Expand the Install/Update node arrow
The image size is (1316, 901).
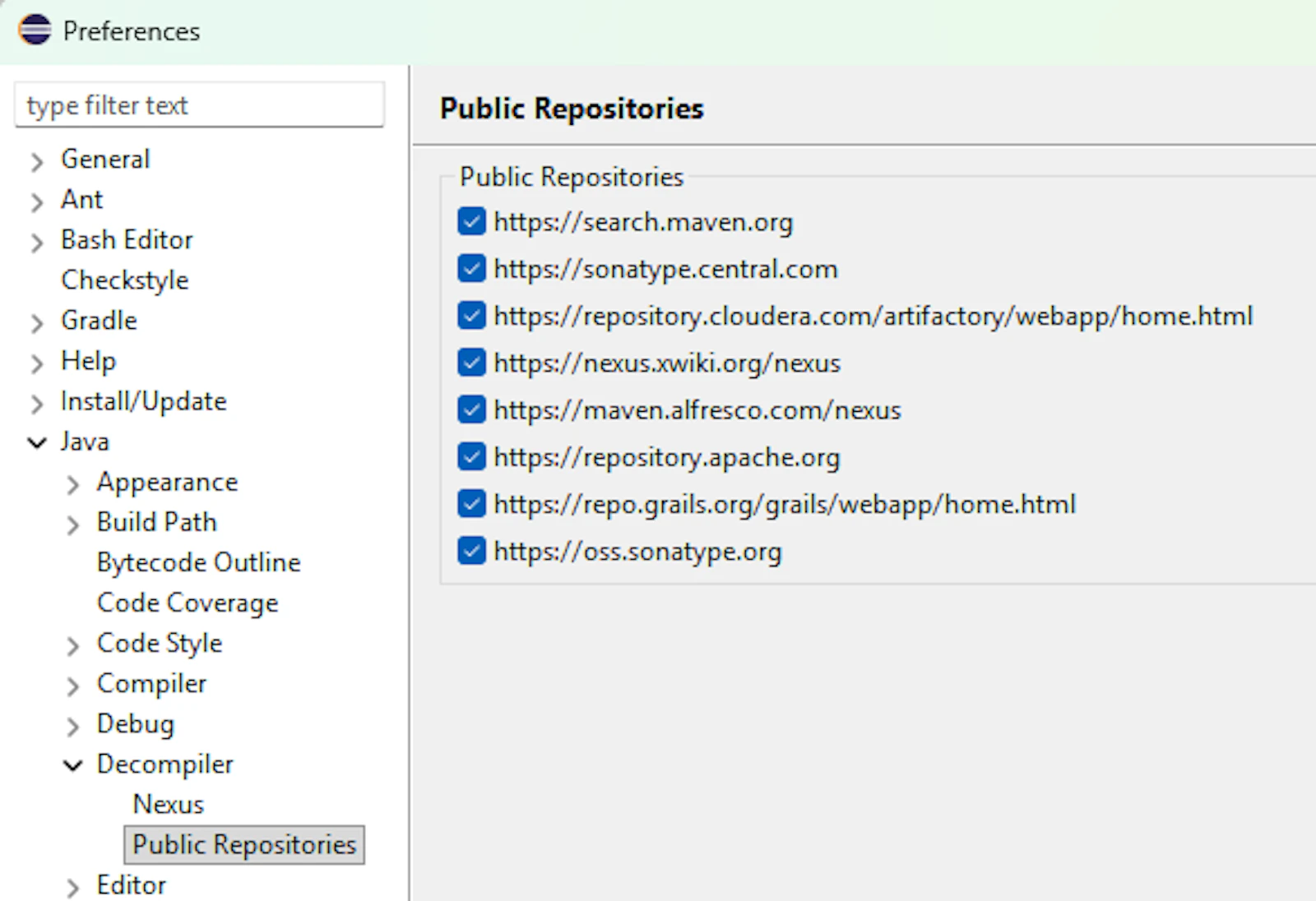(x=36, y=403)
